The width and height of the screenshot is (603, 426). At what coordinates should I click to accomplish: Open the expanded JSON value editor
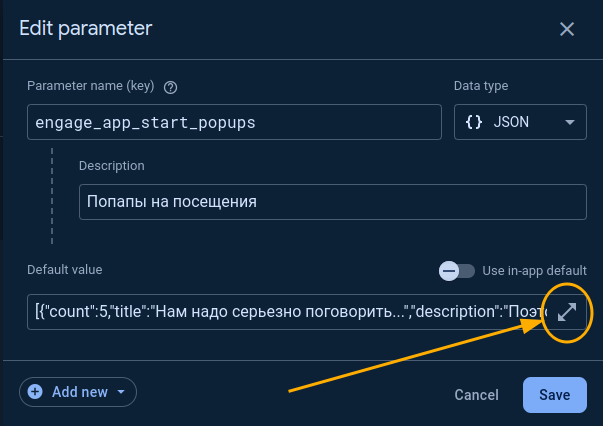click(x=567, y=312)
